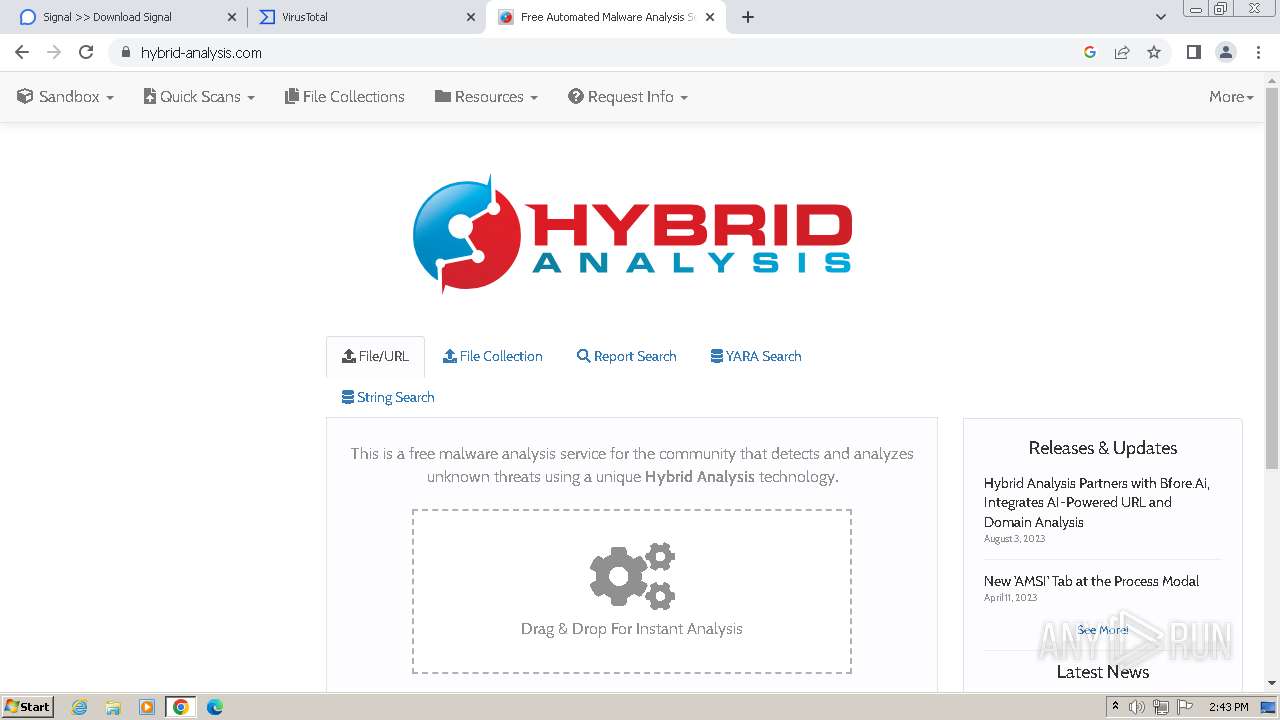Viewport: 1280px width, 720px height.
Task: Select String Search tab
Action: [388, 397]
